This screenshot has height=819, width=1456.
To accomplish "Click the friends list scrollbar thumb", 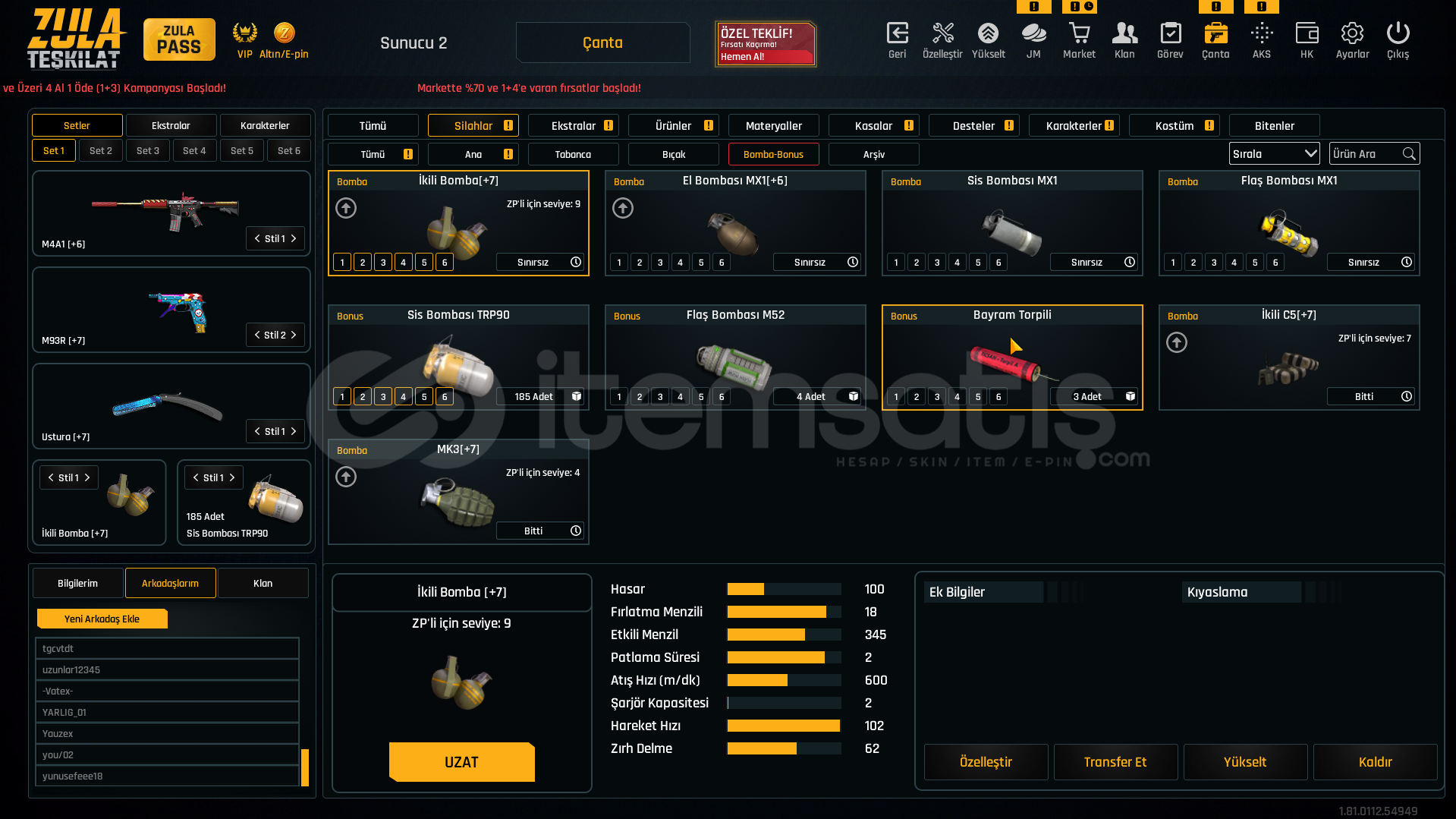I will (x=305, y=767).
